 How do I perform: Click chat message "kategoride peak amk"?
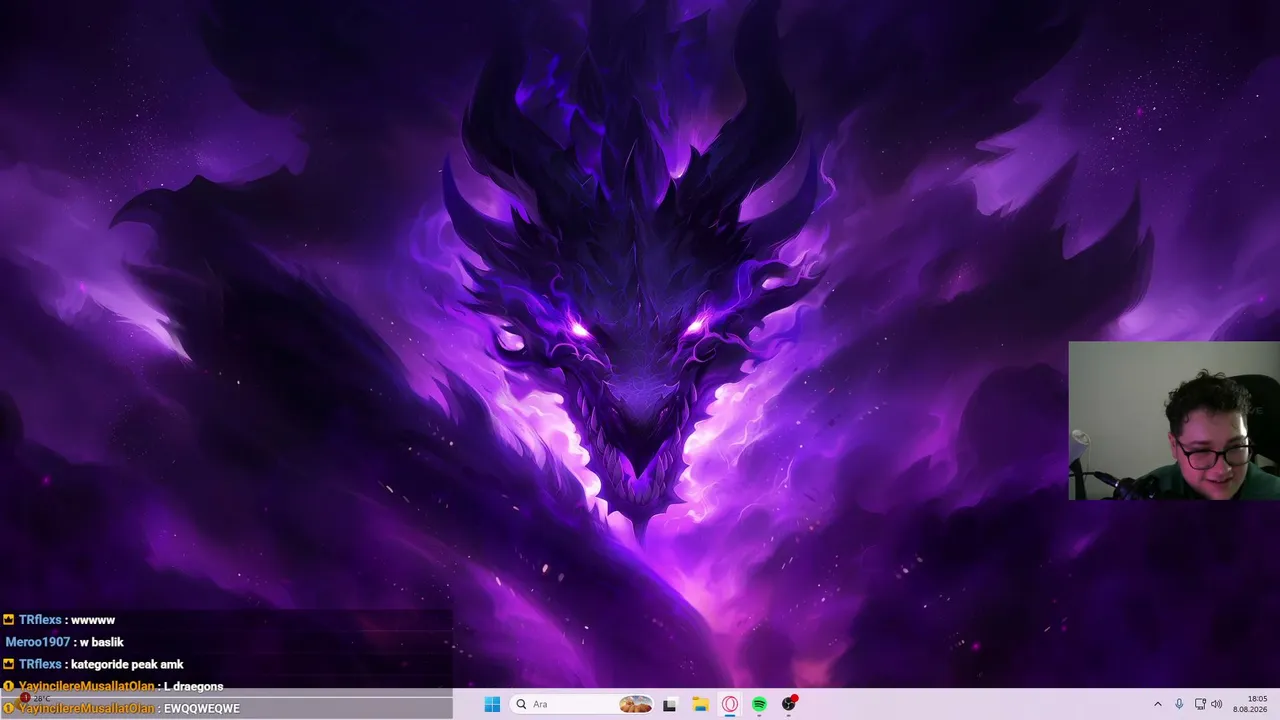point(127,664)
